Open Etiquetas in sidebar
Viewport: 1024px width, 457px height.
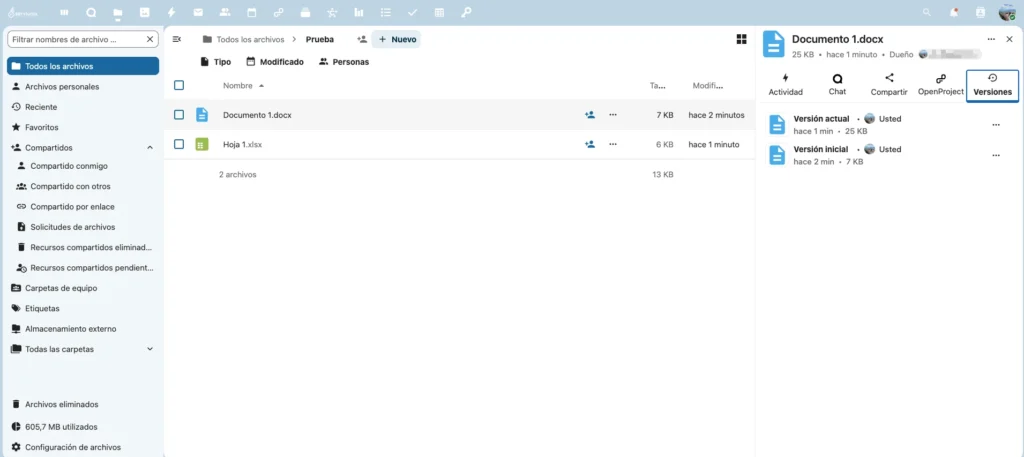pyautogui.click(x=83, y=308)
